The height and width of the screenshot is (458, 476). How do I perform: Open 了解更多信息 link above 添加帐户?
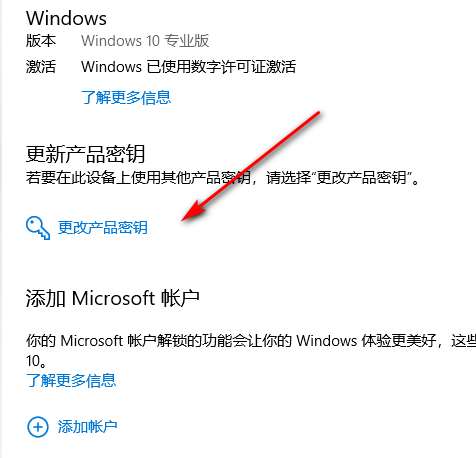coord(71,380)
